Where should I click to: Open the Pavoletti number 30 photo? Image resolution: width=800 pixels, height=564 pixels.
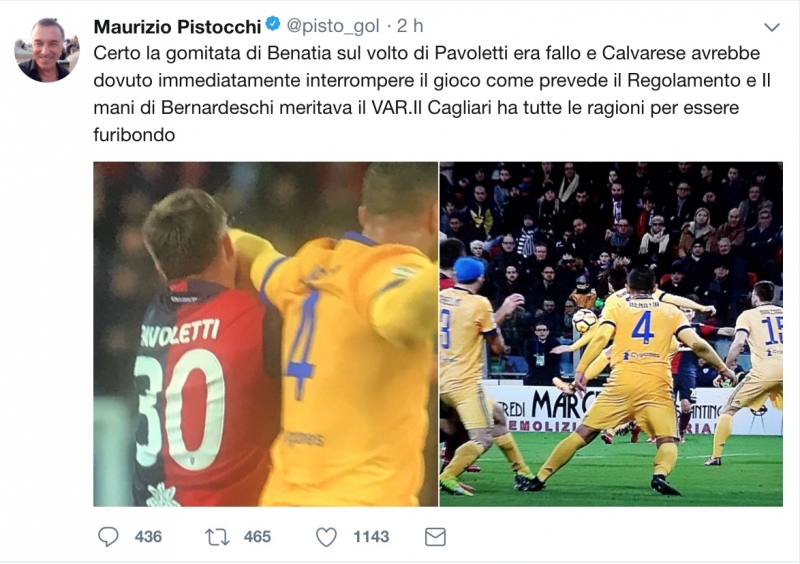265,334
